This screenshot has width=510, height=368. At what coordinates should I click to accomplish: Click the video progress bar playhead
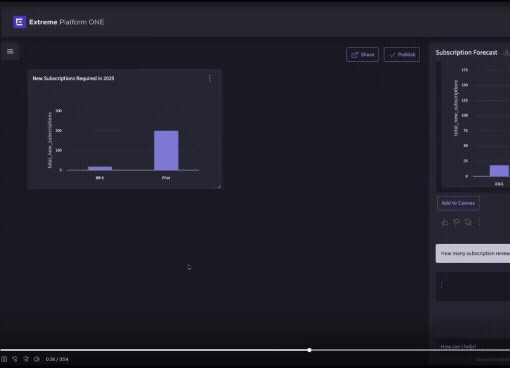point(309,350)
